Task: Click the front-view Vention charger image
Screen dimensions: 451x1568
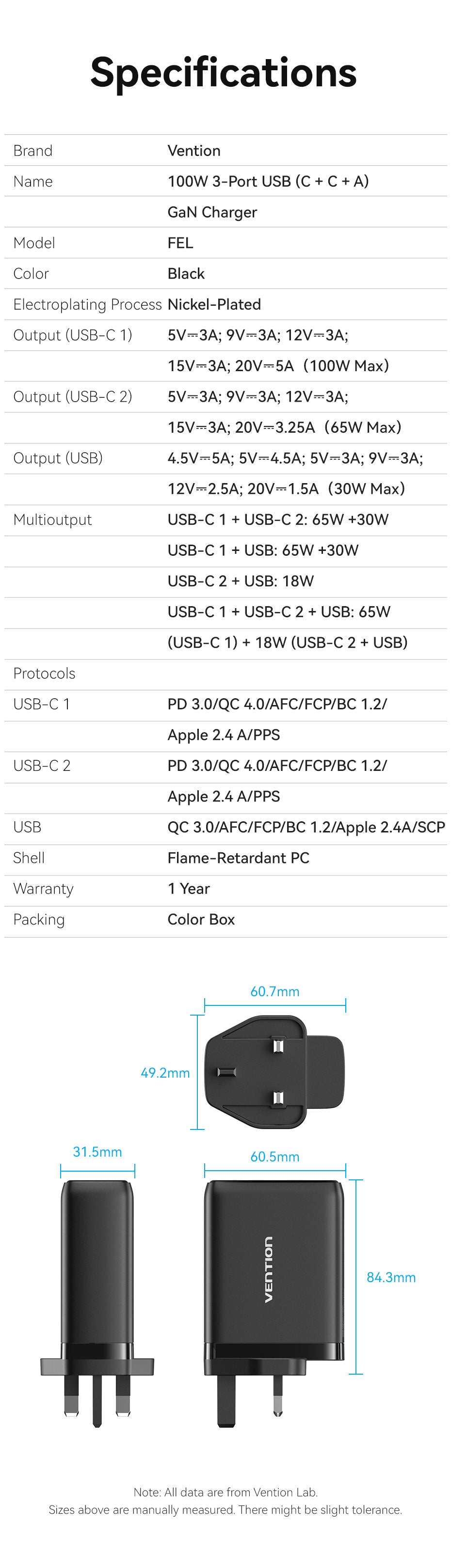Action: tap(274, 1303)
